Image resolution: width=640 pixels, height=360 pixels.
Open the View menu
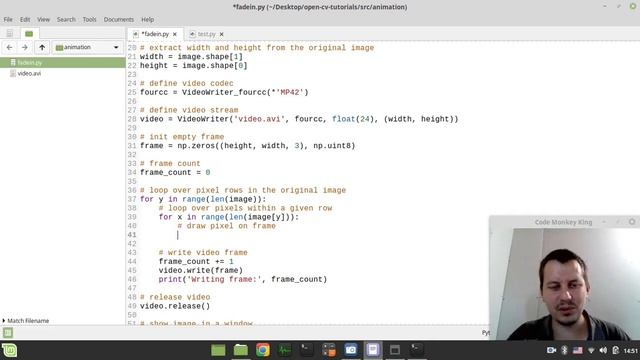pyautogui.click(x=43, y=20)
